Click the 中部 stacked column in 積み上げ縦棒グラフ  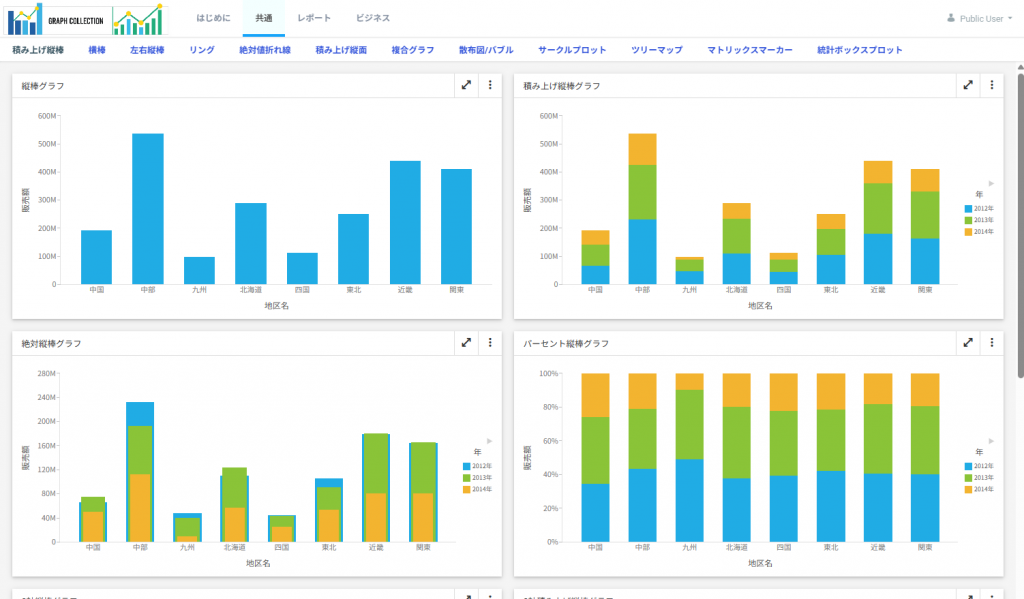click(643, 209)
